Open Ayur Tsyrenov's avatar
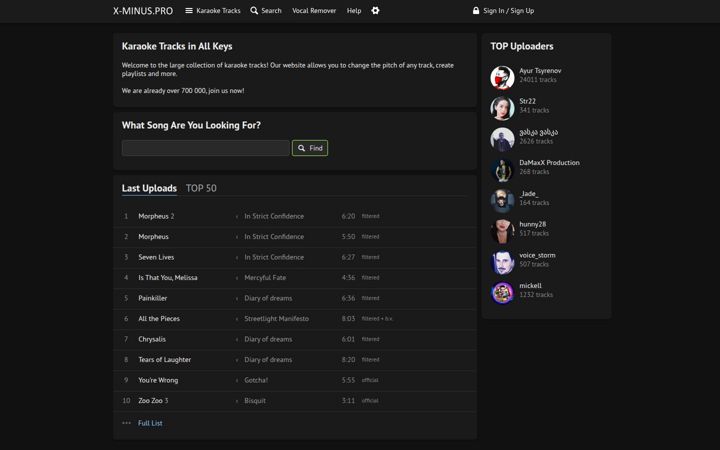Screen dimensions: 720x450 click(x=502, y=78)
